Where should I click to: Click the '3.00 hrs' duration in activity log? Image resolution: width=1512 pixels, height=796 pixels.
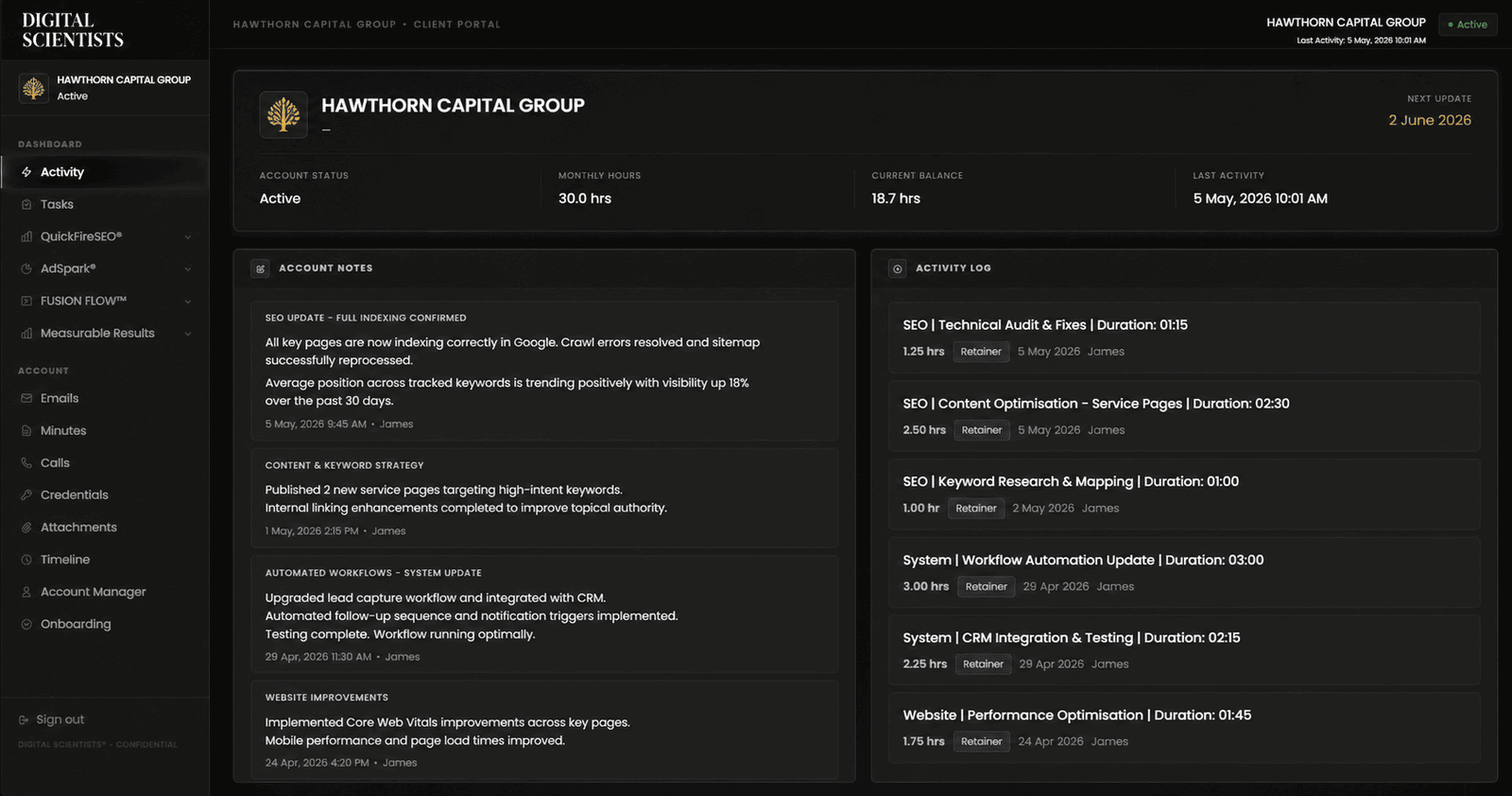(926, 587)
